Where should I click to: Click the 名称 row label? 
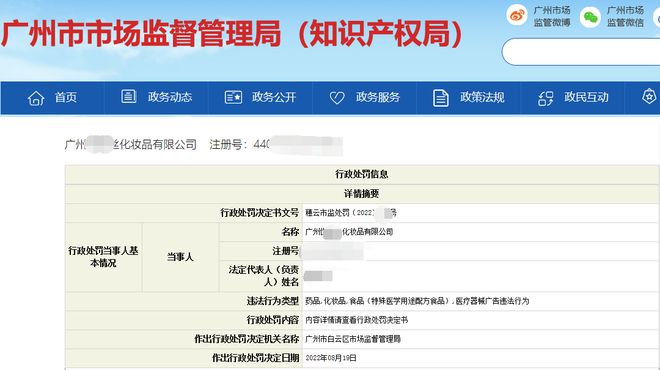pos(290,232)
